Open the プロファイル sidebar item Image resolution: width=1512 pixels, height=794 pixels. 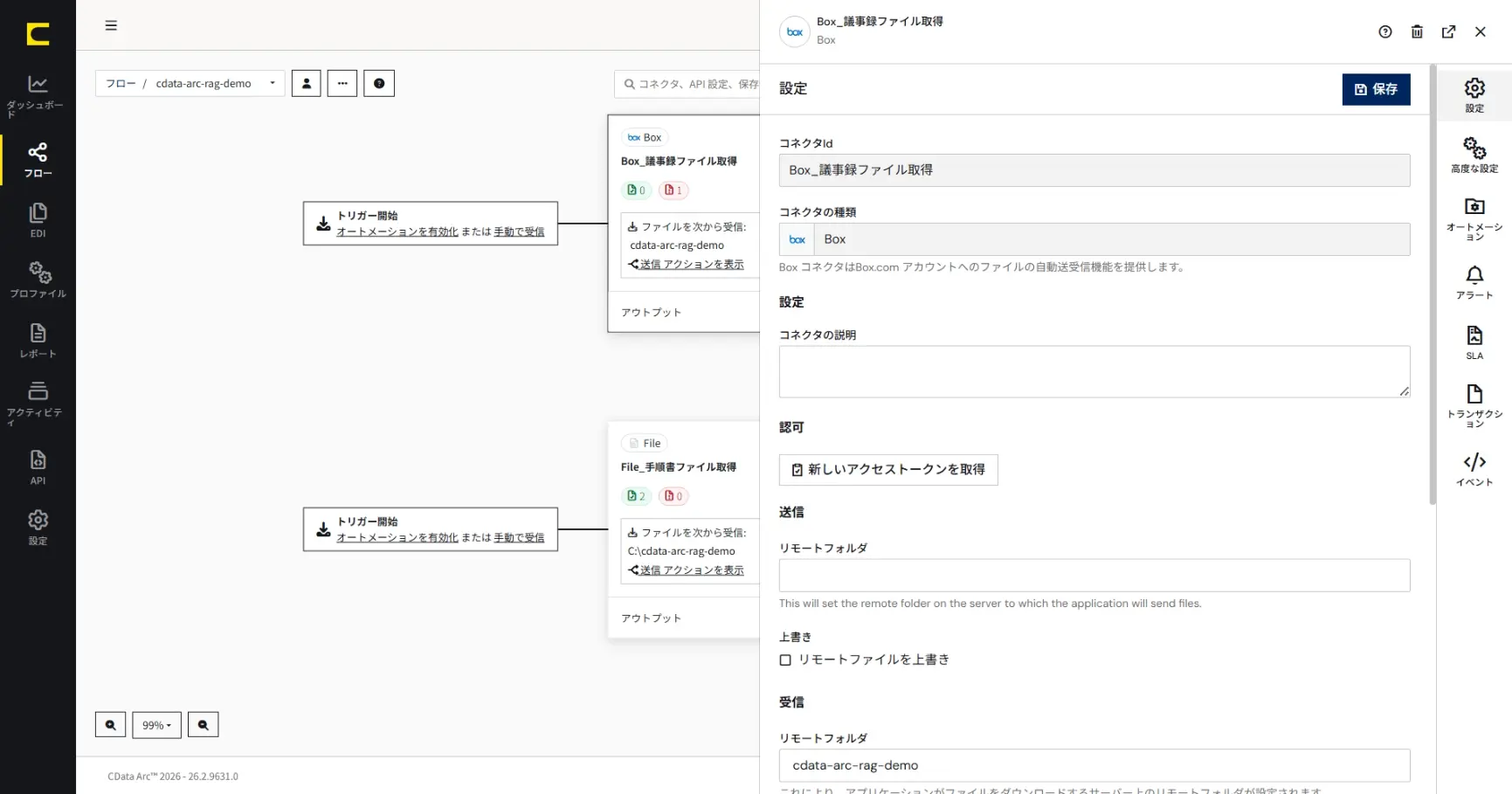point(38,280)
